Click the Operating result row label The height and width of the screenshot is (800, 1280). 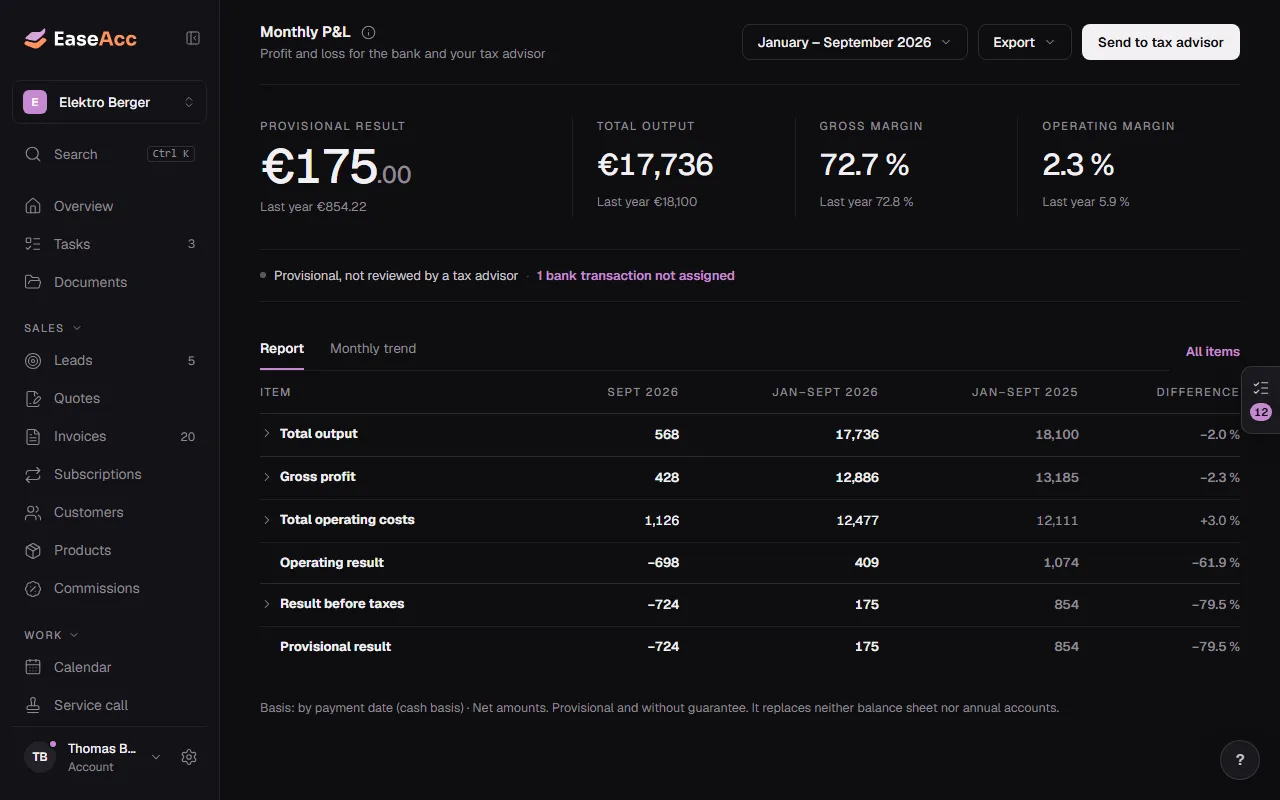pos(332,563)
